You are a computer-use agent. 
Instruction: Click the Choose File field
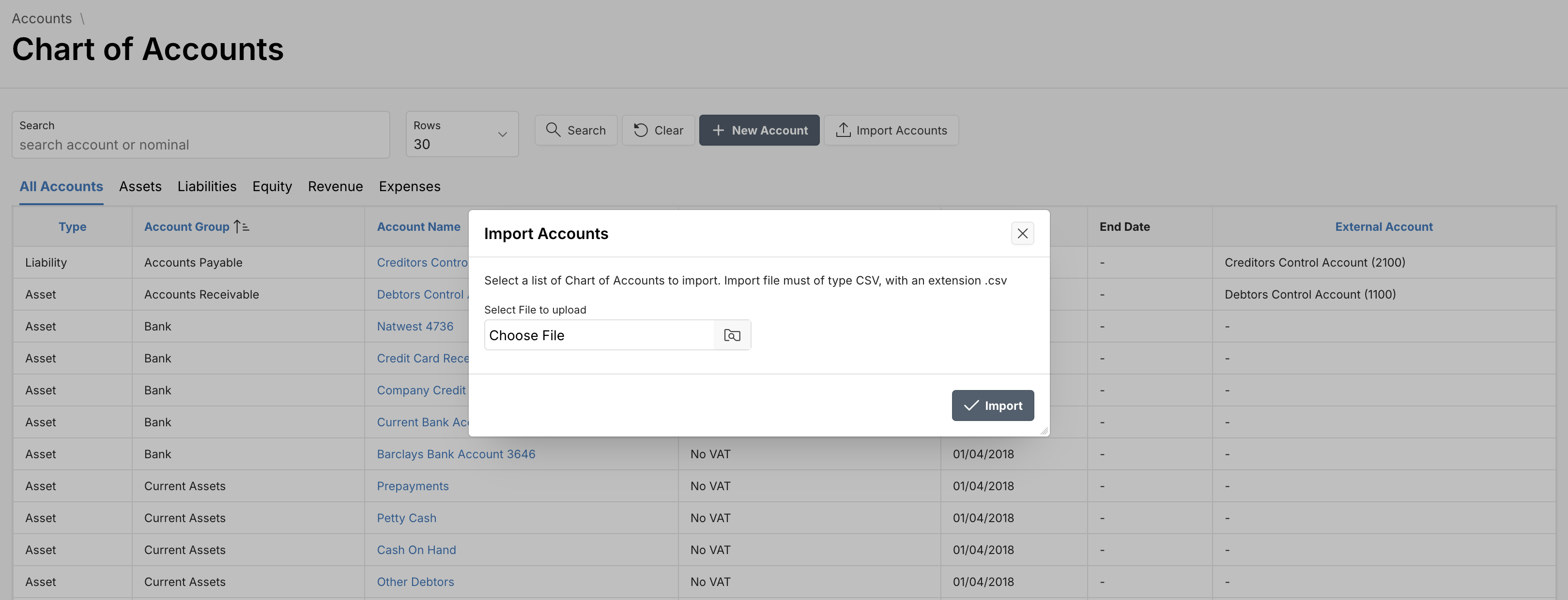(617, 335)
